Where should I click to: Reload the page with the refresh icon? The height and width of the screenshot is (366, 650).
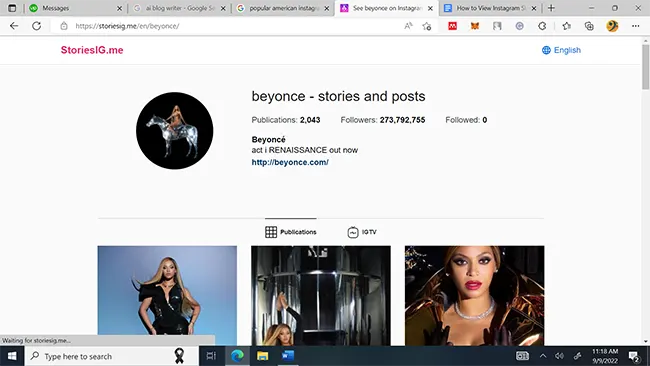36,26
